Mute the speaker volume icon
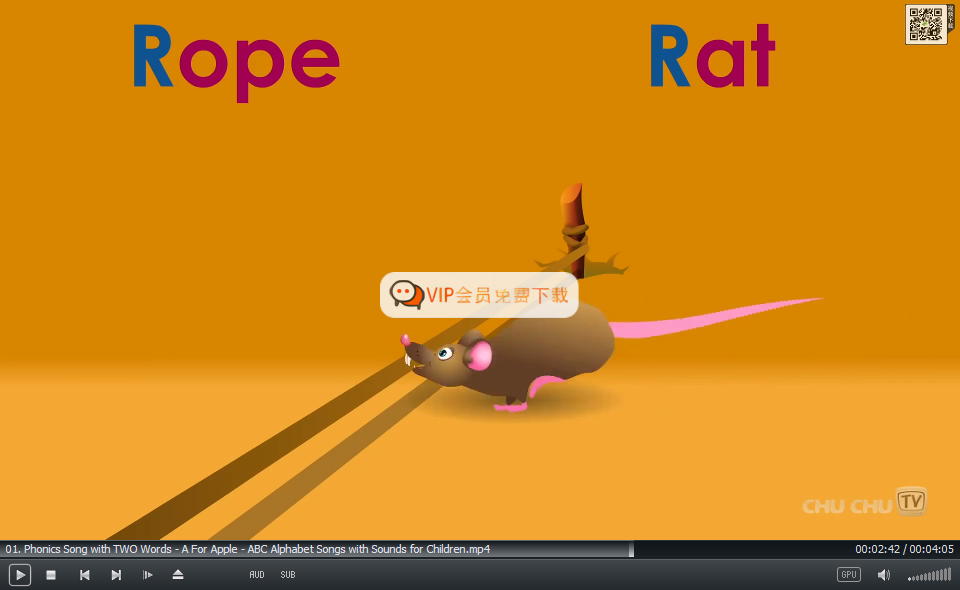The height and width of the screenshot is (590, 960). [x=883, y=575]
